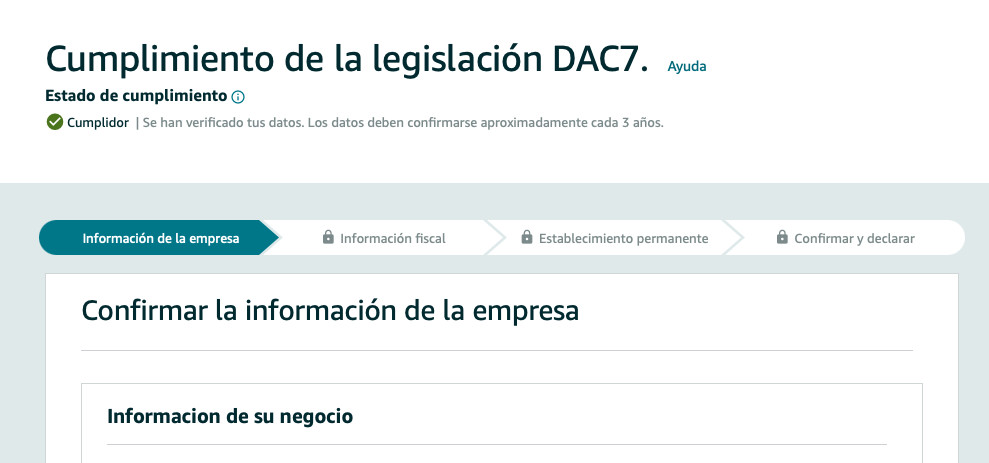Select the locked Confirmar y declarar step

coord(845,238)
